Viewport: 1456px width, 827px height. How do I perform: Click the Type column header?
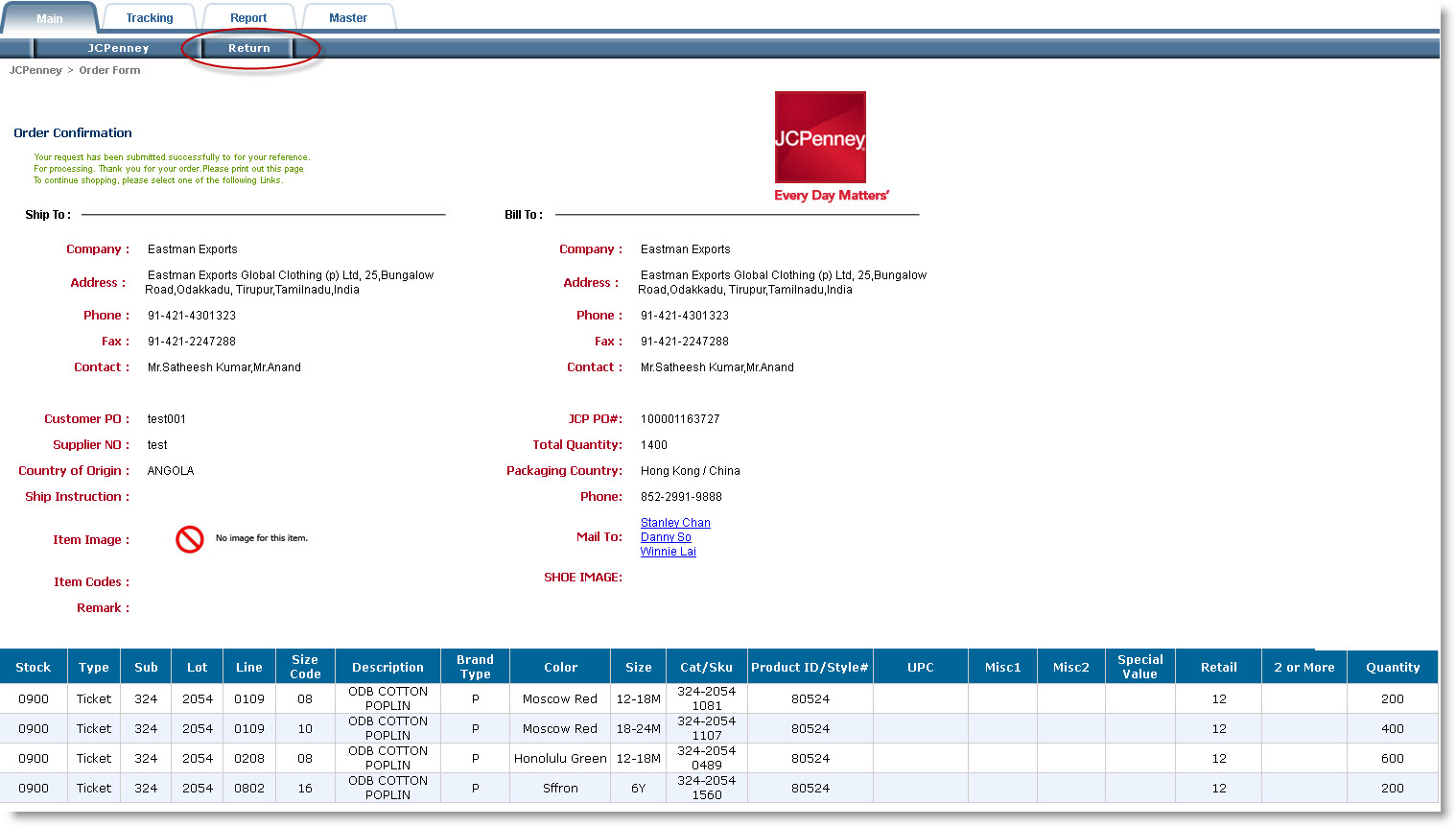point(94,668)
